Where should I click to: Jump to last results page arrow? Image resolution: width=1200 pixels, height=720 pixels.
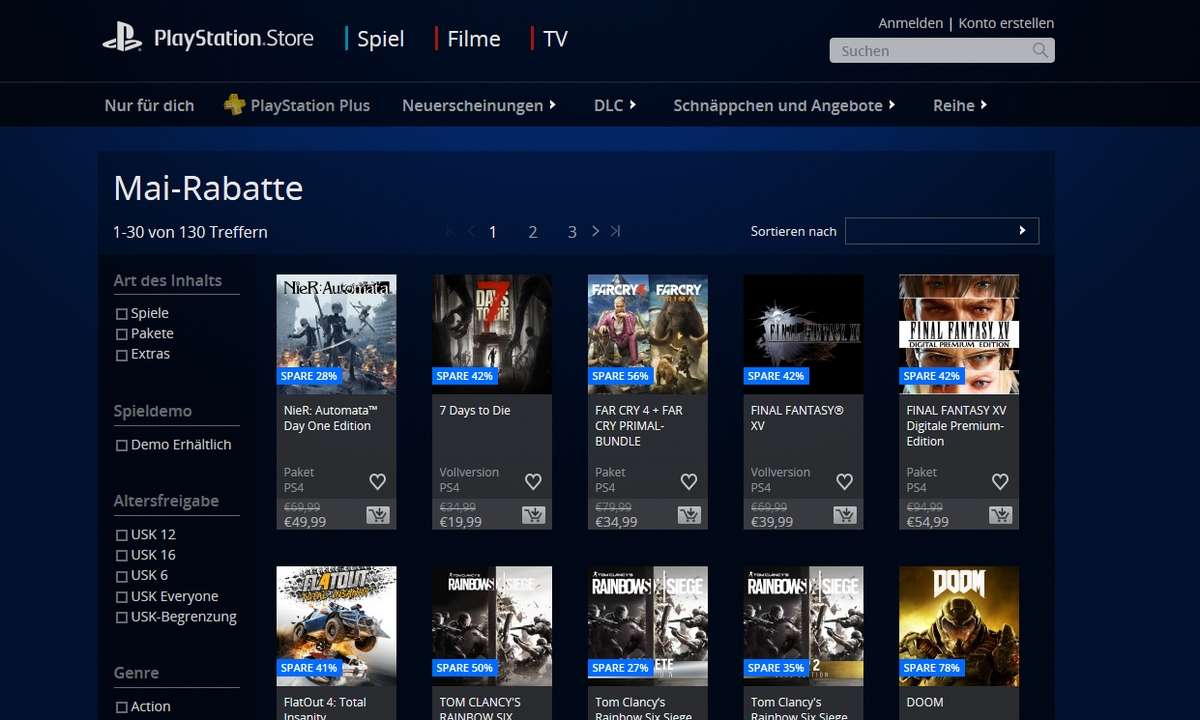pyautogui.click(x=615, y=231)
